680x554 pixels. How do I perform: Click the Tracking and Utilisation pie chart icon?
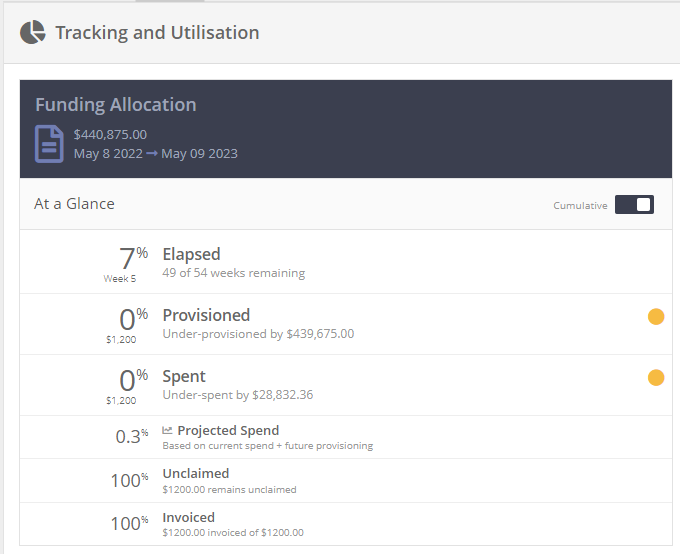33,32
